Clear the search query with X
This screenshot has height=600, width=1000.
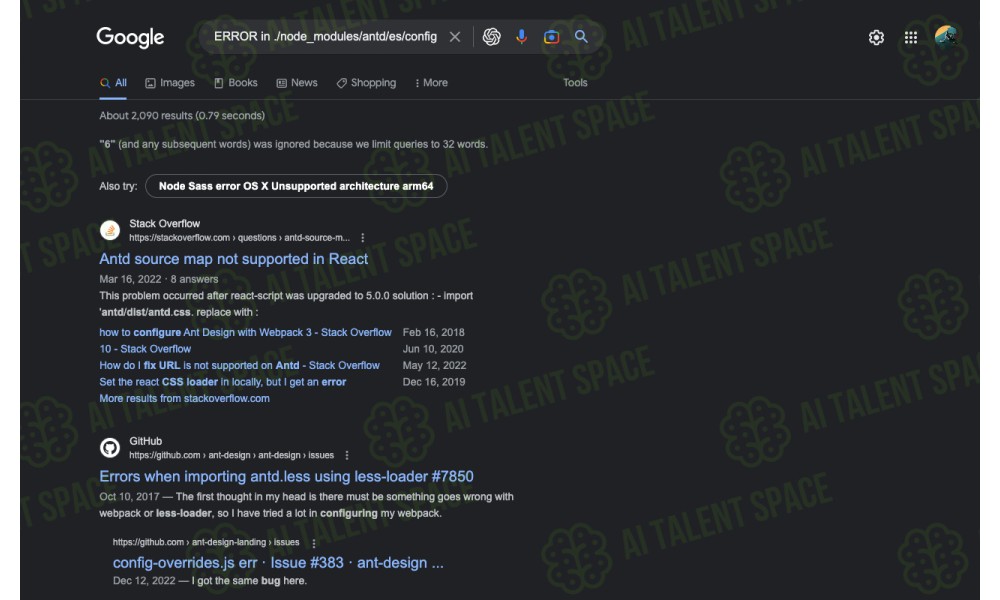coord(455,37)
